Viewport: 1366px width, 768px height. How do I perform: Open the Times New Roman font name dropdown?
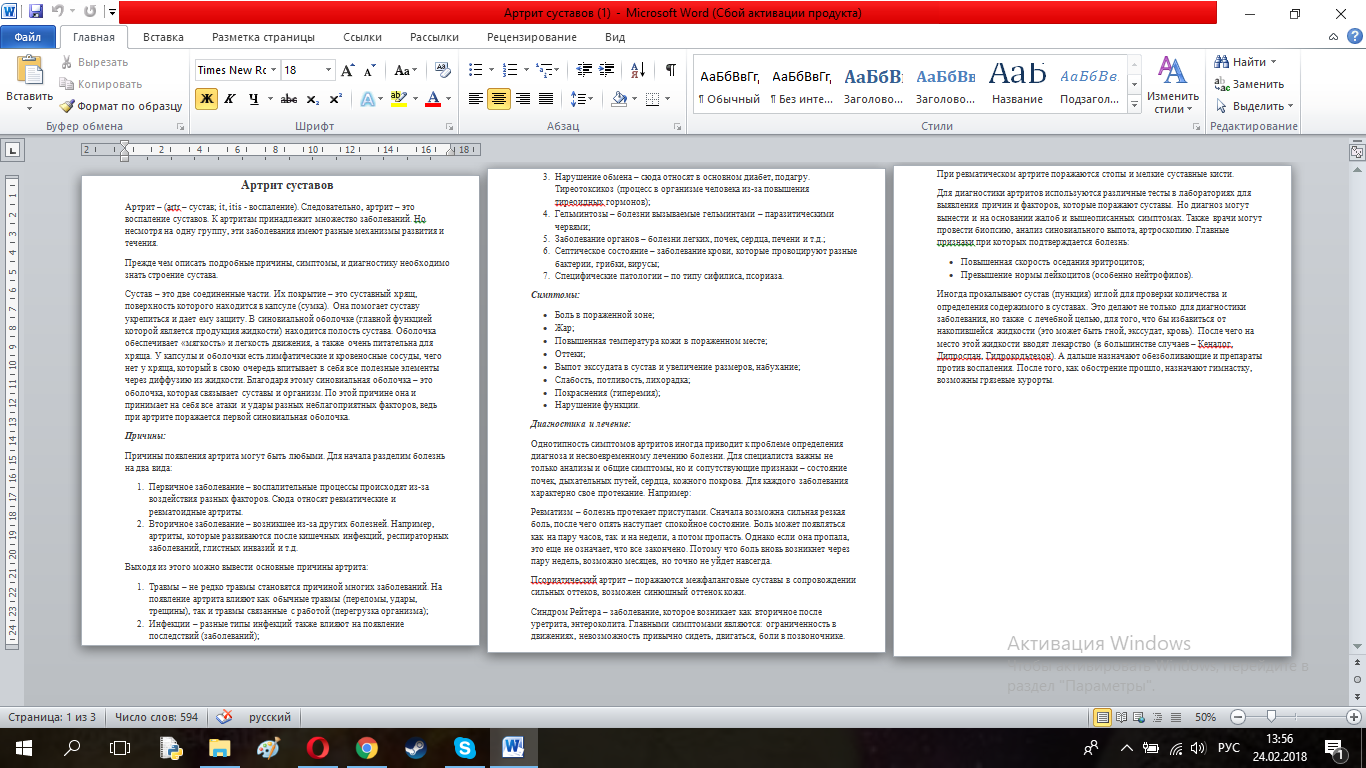pos(273,71)
